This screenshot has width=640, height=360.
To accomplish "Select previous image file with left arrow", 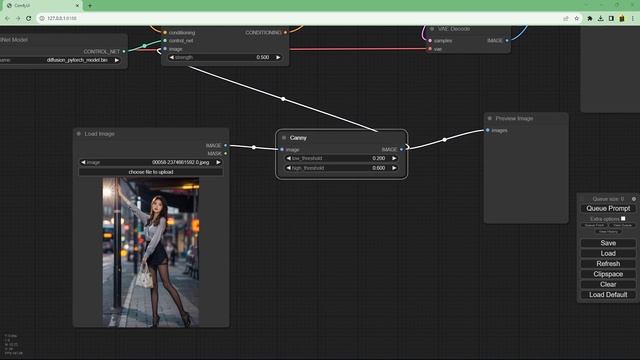I will 83,162.
